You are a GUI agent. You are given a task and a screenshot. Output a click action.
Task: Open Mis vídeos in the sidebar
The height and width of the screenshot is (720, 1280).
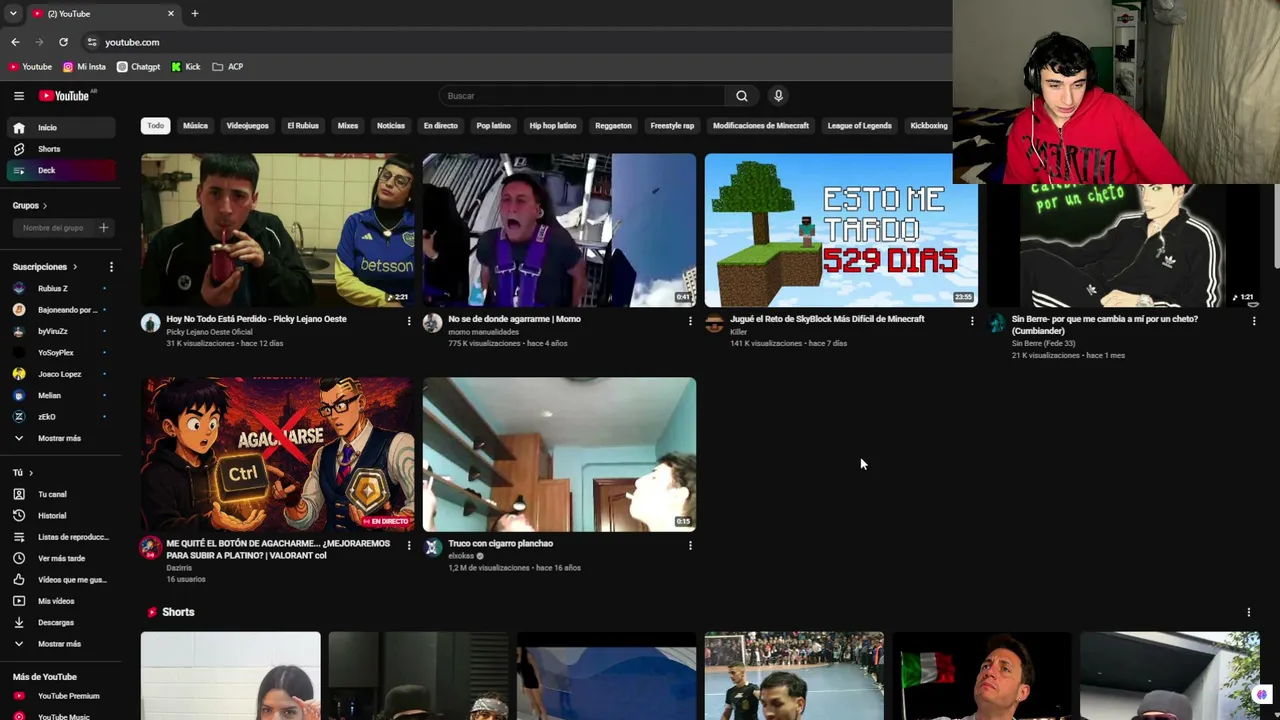pos(60,601)
